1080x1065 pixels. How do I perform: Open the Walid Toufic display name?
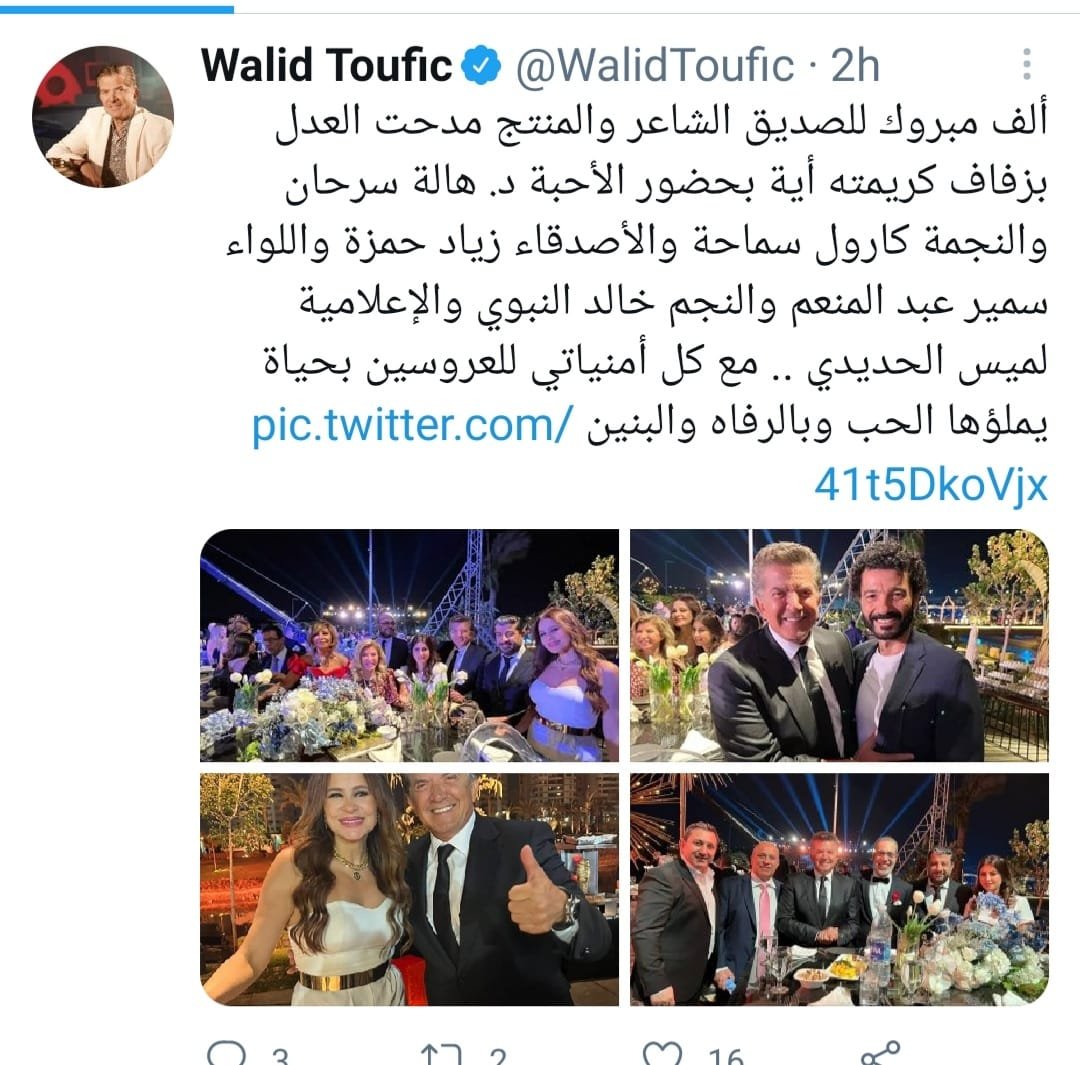(326, 65)
